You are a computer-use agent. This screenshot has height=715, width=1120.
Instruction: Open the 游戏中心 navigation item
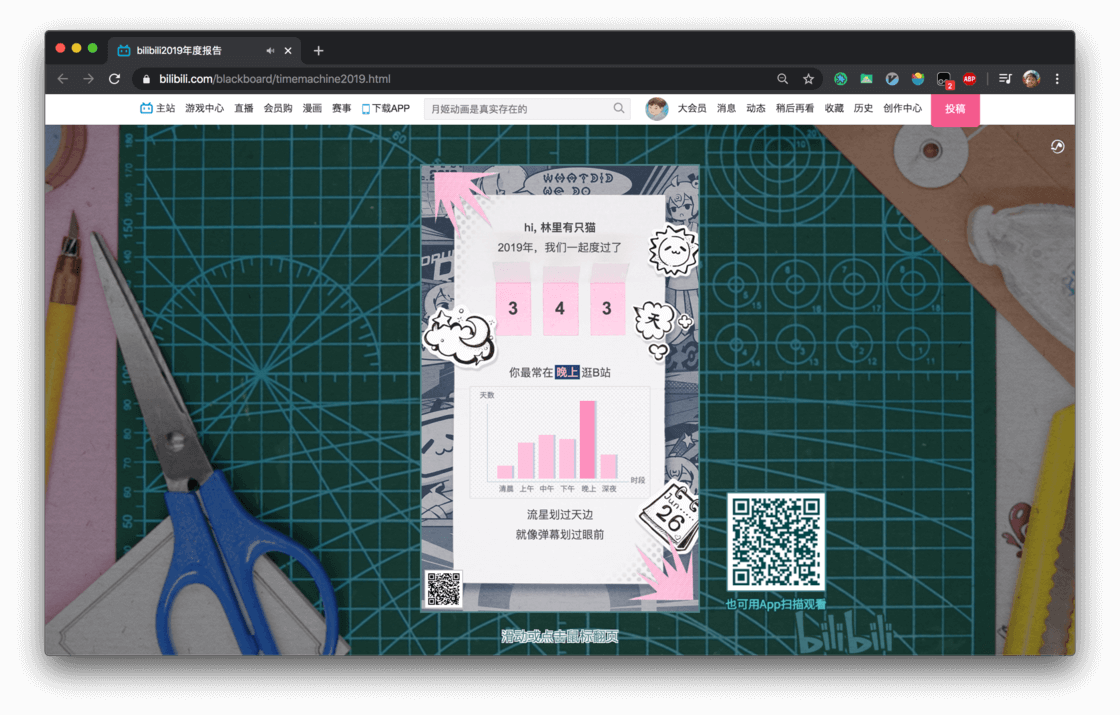pos(204,109)
